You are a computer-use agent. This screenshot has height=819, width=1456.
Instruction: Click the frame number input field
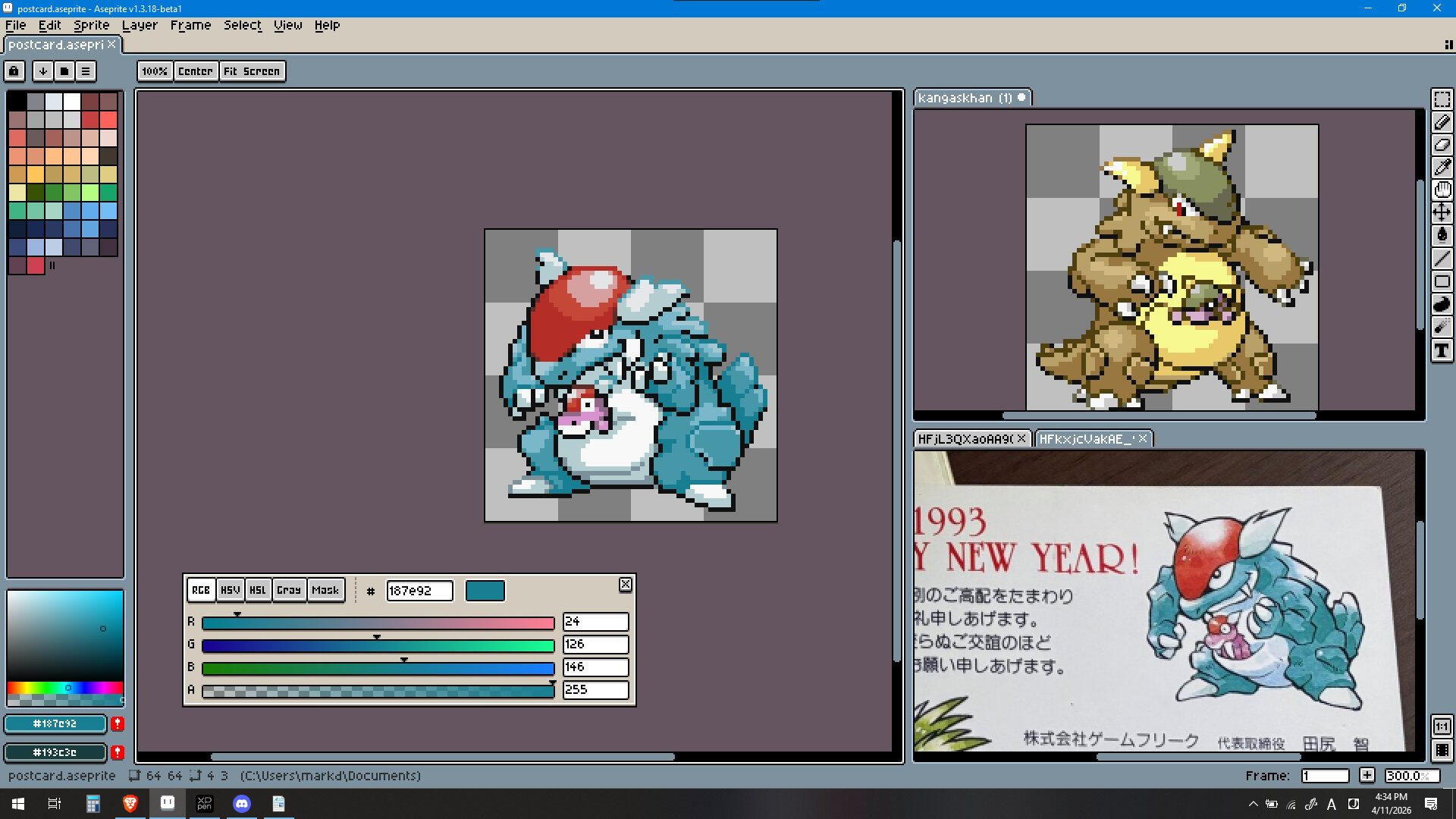tap(1325, 776)
